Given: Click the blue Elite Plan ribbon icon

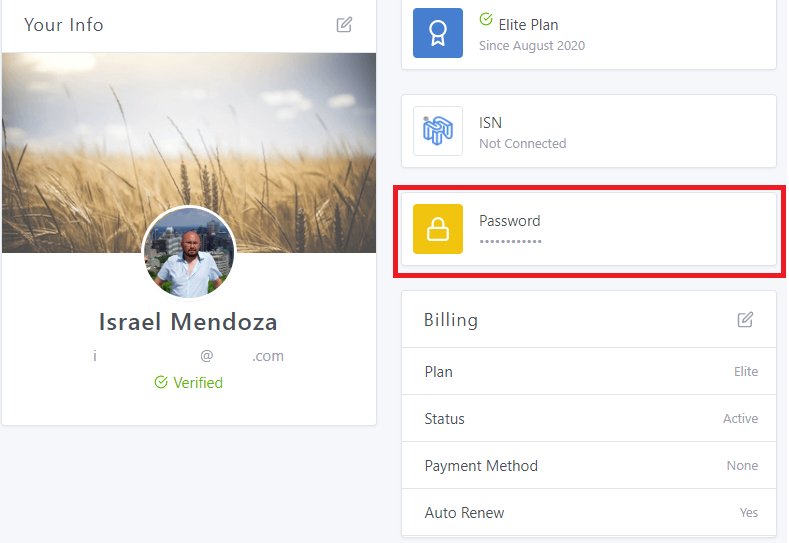Looking at the screenshot, I should tap(438, 33).
